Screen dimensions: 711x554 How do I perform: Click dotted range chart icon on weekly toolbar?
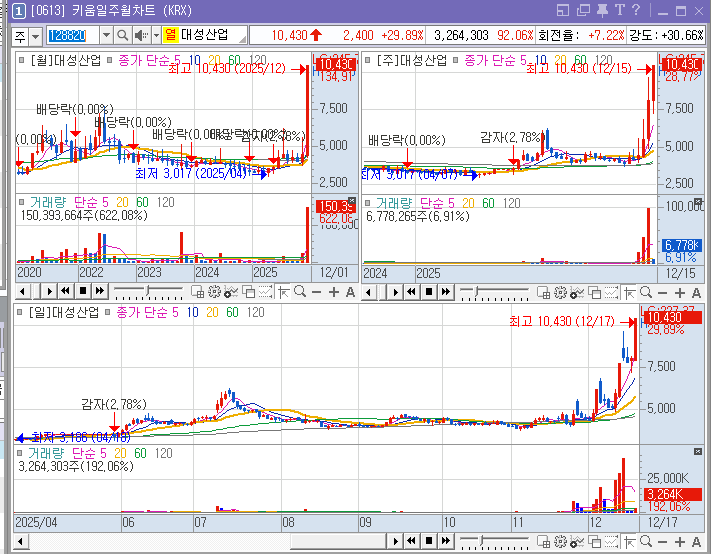tap(611, 293)
